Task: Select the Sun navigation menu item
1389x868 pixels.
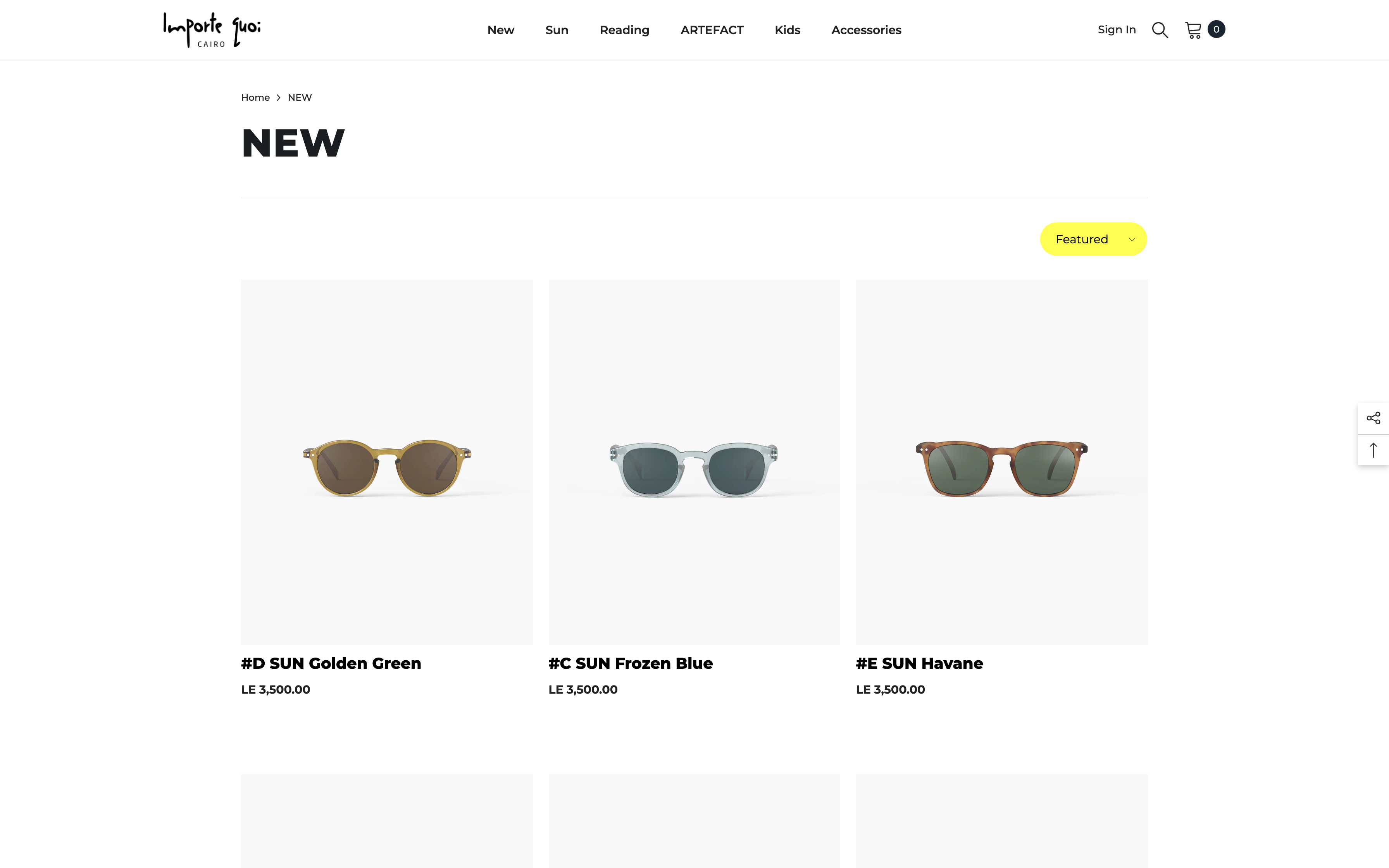Action: point(557,29)
